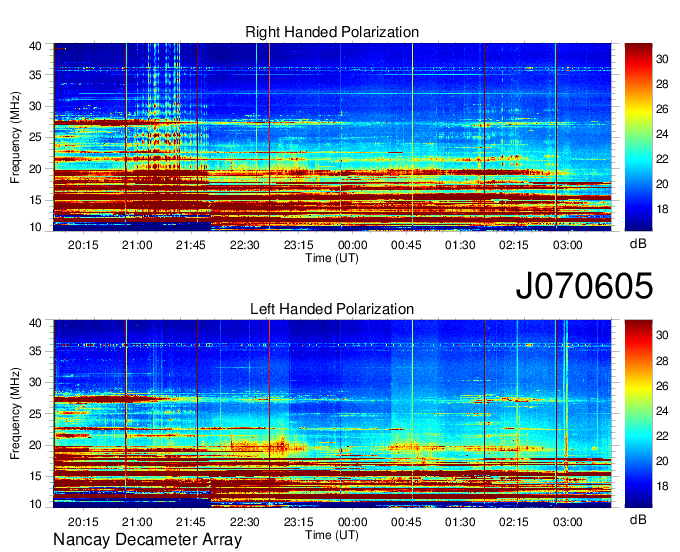
Task: Click the 26 dB tick on Left Handed color bar
Action: pyautogui.click(x=662, y=386)
